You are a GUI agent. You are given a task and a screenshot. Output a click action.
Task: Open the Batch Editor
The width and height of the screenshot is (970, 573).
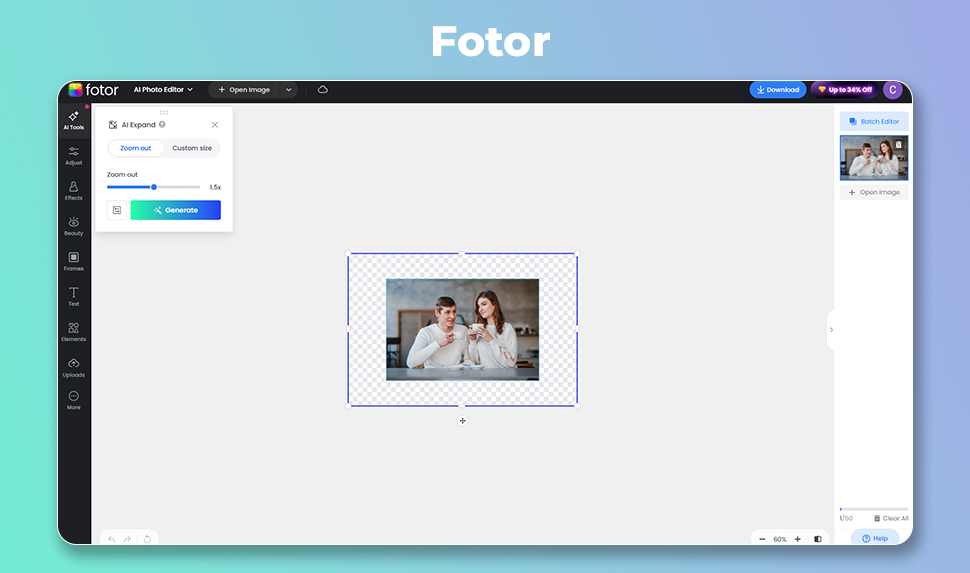click(x=873, y=121)
